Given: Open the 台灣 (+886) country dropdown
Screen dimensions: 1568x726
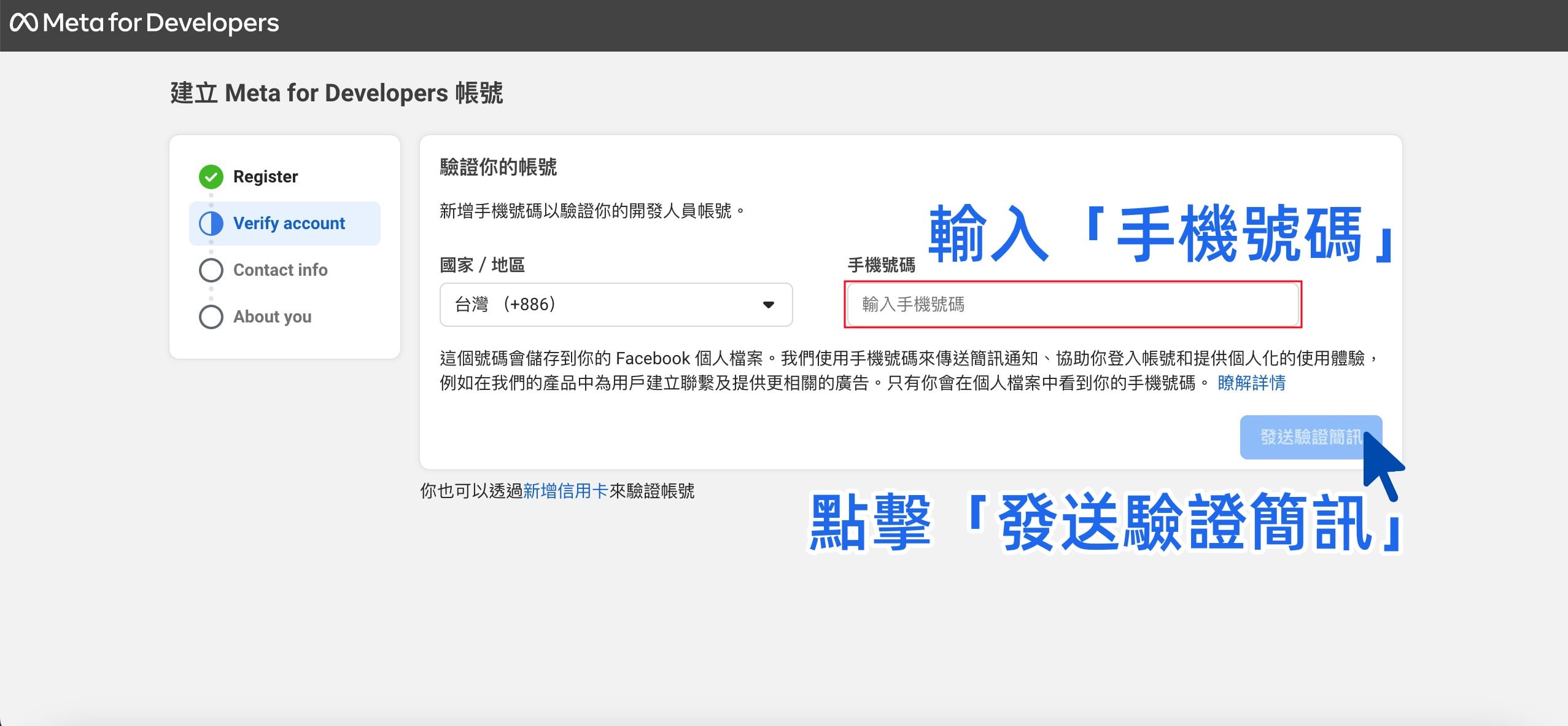Looking at the screenshot, I should (x=616, y=305).
